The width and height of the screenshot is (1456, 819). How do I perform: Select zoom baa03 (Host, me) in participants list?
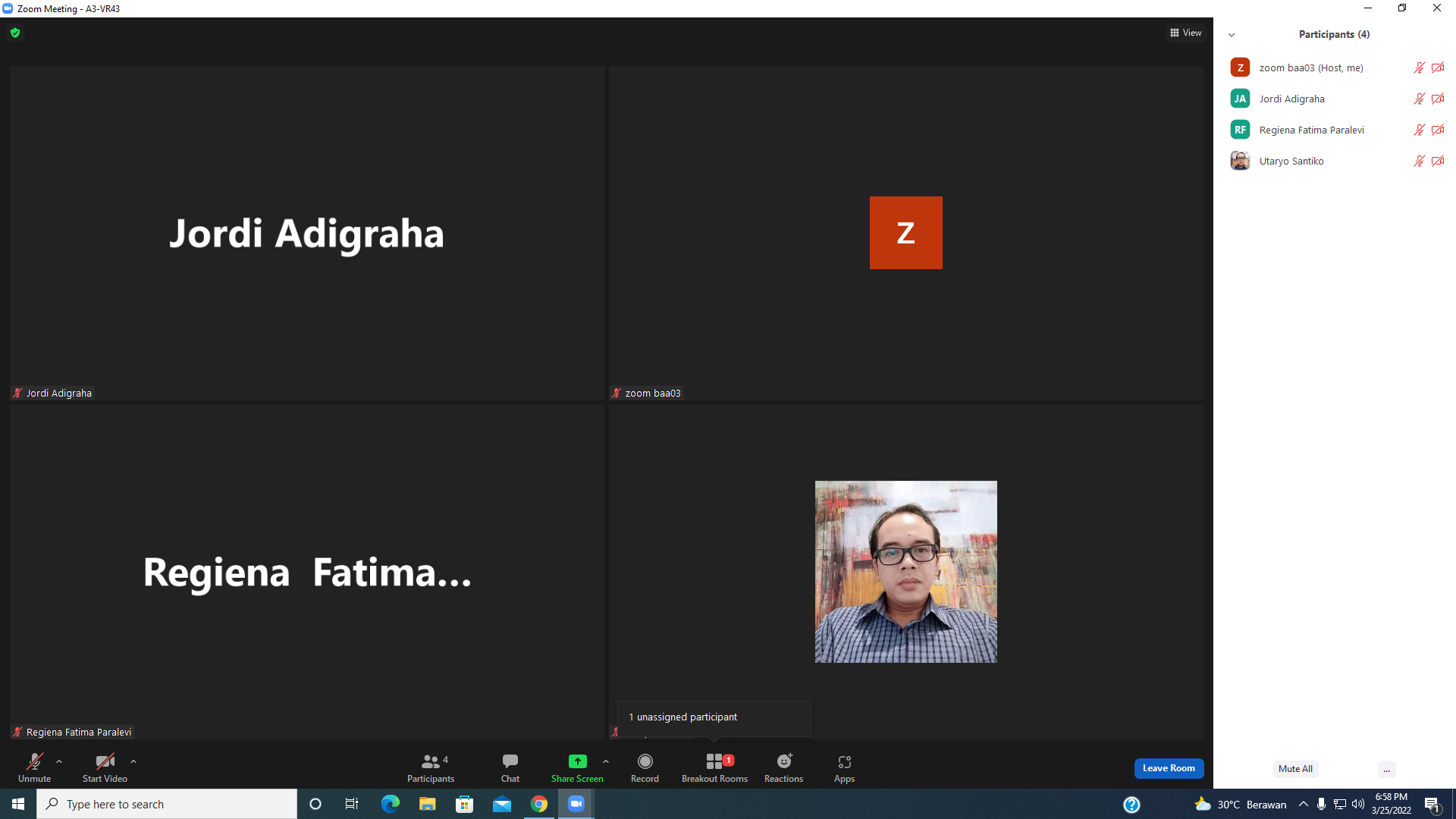tap(1335, 67)
